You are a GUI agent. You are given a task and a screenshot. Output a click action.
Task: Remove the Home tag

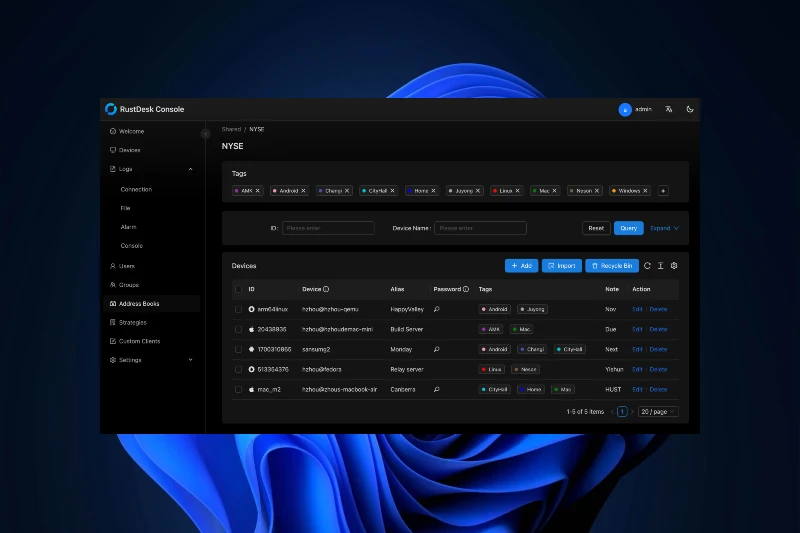click(433, 191)
